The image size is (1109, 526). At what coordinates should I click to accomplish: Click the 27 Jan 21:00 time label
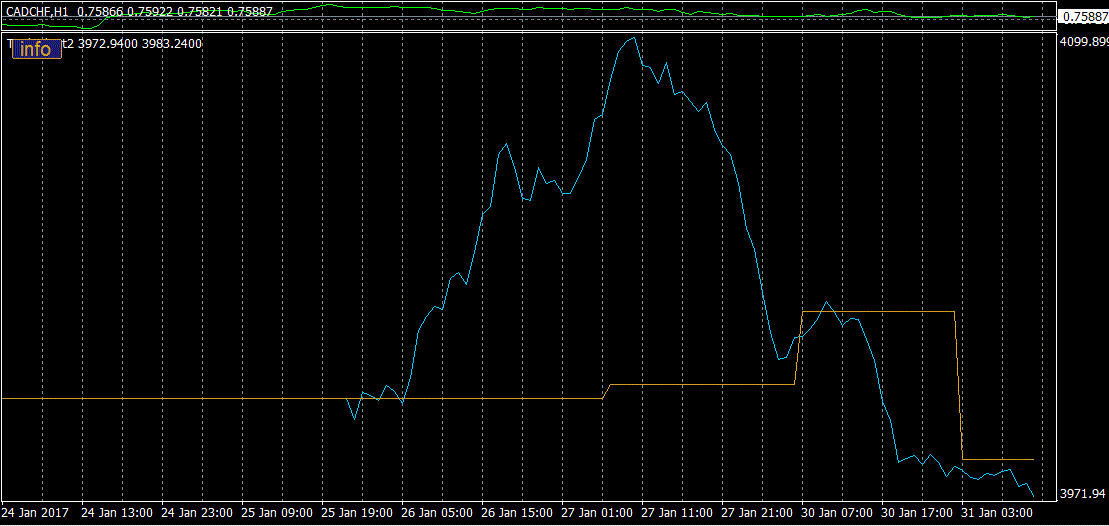(x=757, y=512)
